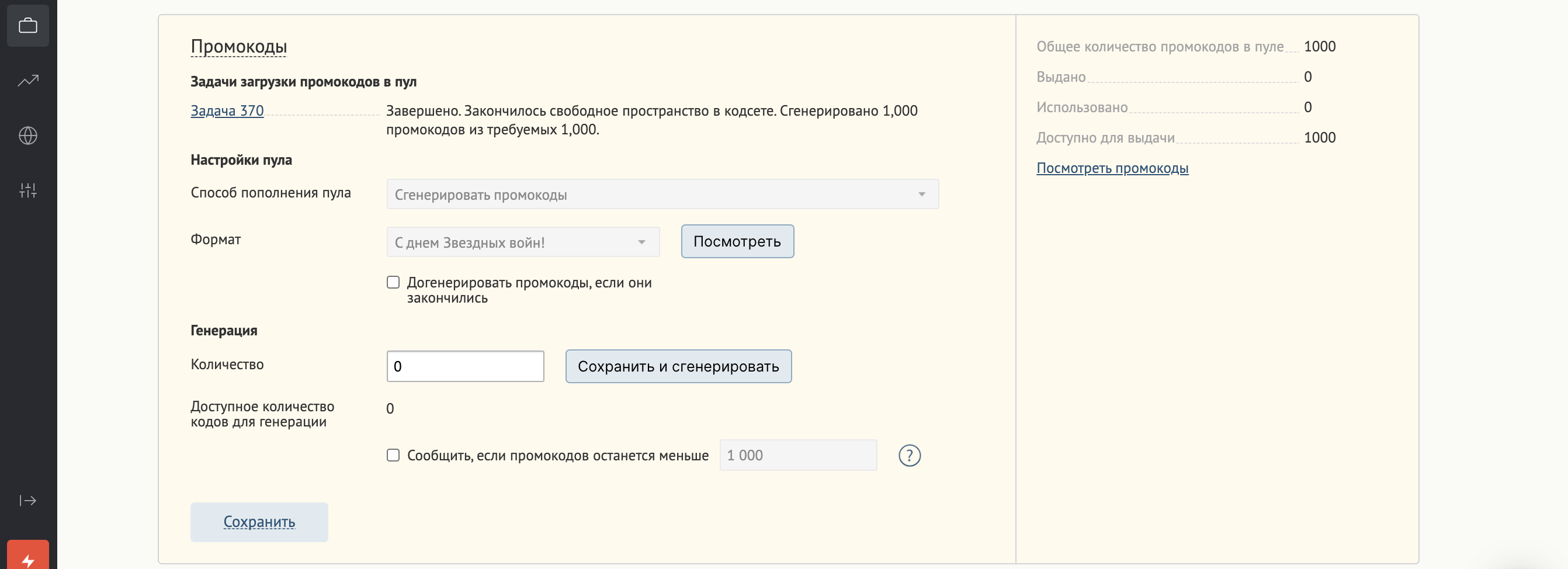Open the trending chart analytics icon

(x=28, y=81)
